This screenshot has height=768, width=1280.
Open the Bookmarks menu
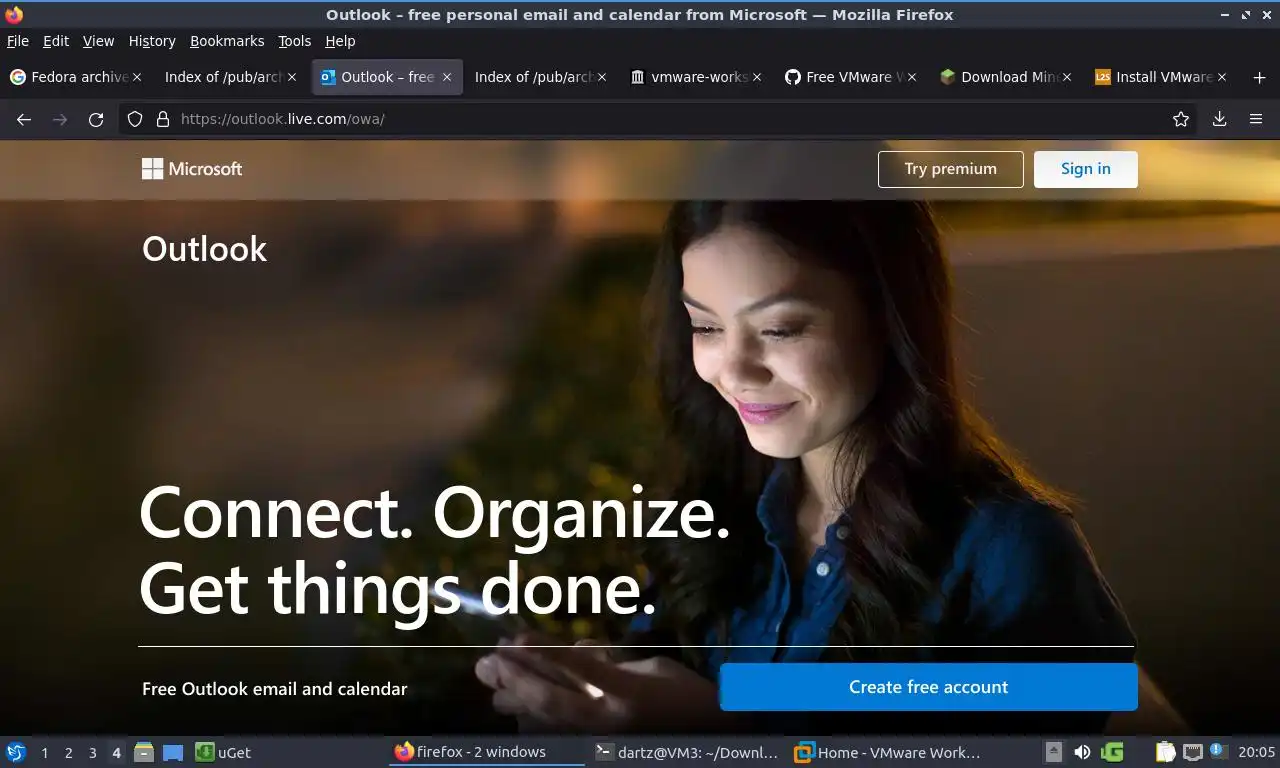227,41
